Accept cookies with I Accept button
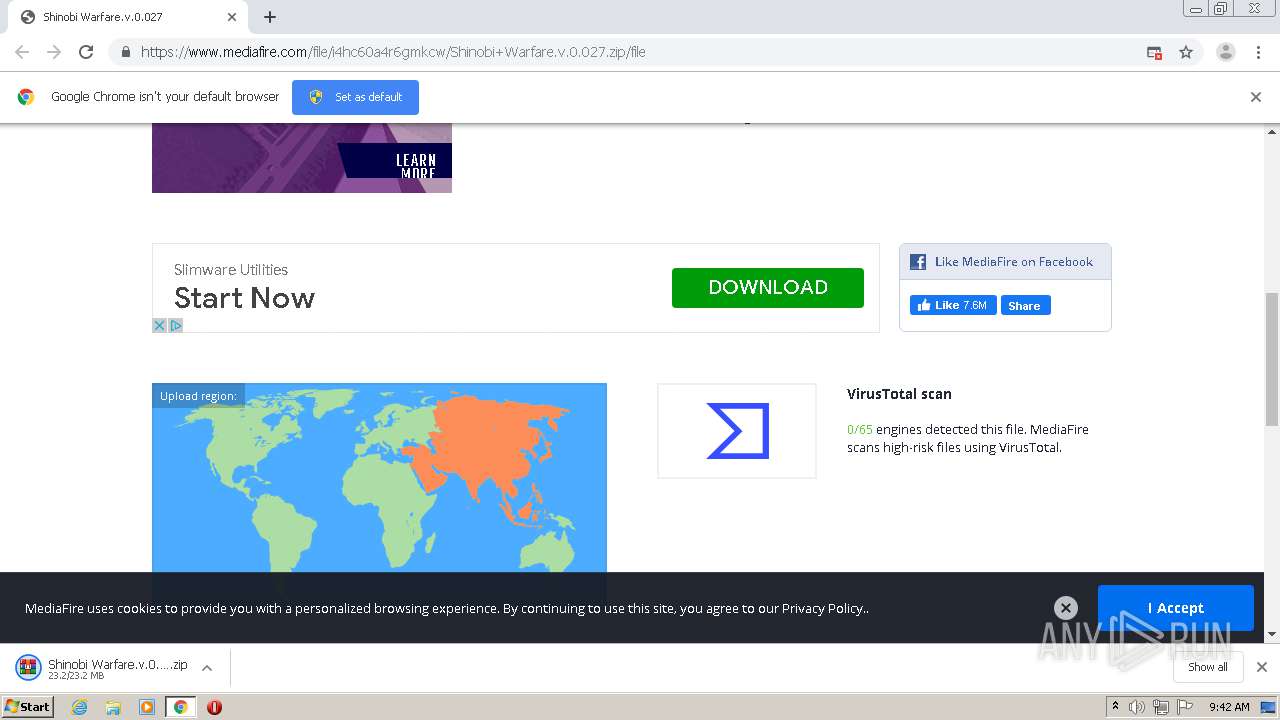This screenshot has height=720, width=1280. [x=1176, y=608]
